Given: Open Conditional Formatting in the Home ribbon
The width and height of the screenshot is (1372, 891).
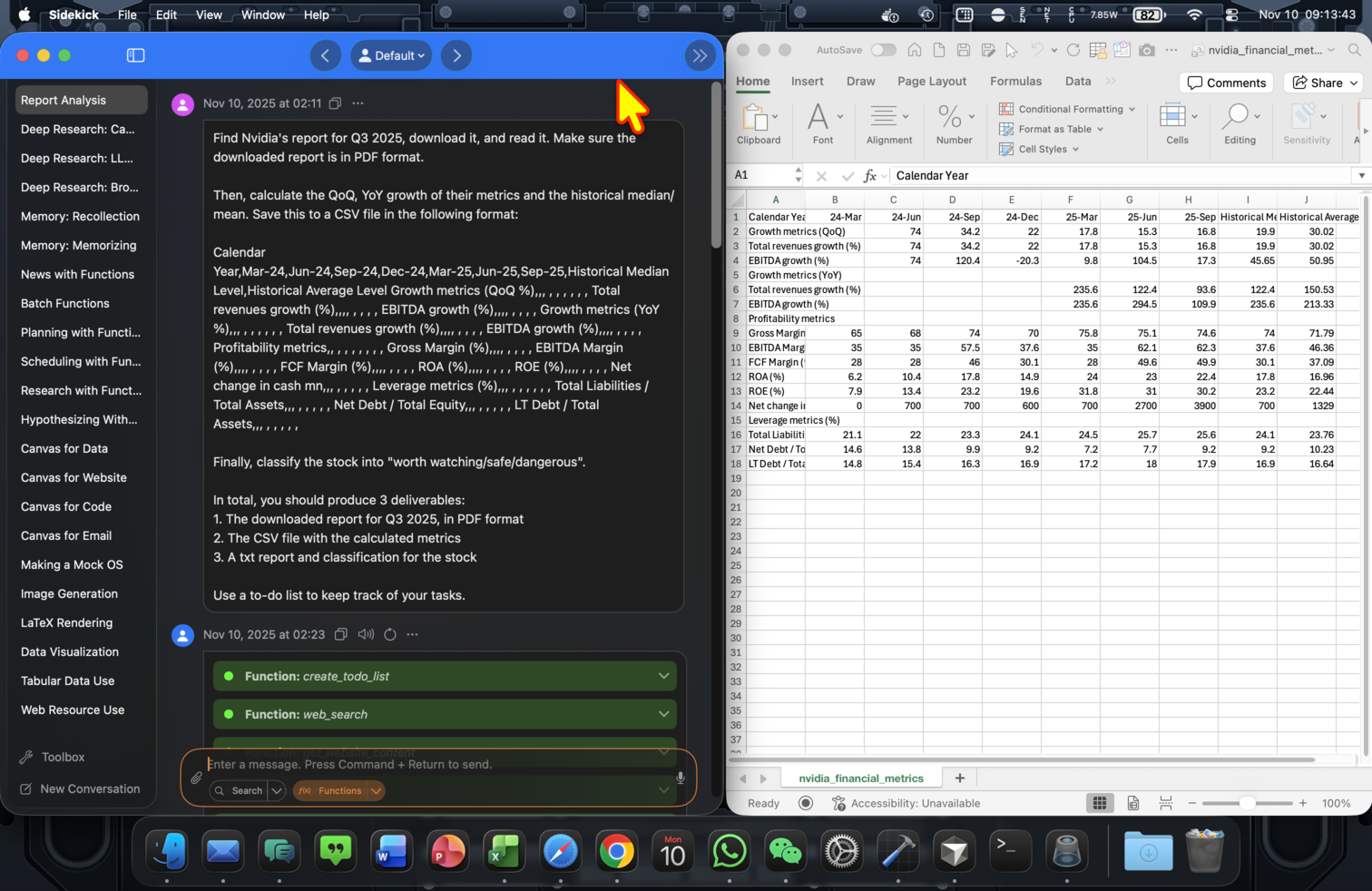Looking at the screenshot, I should pyautogui.click(x=1069, y=108).
